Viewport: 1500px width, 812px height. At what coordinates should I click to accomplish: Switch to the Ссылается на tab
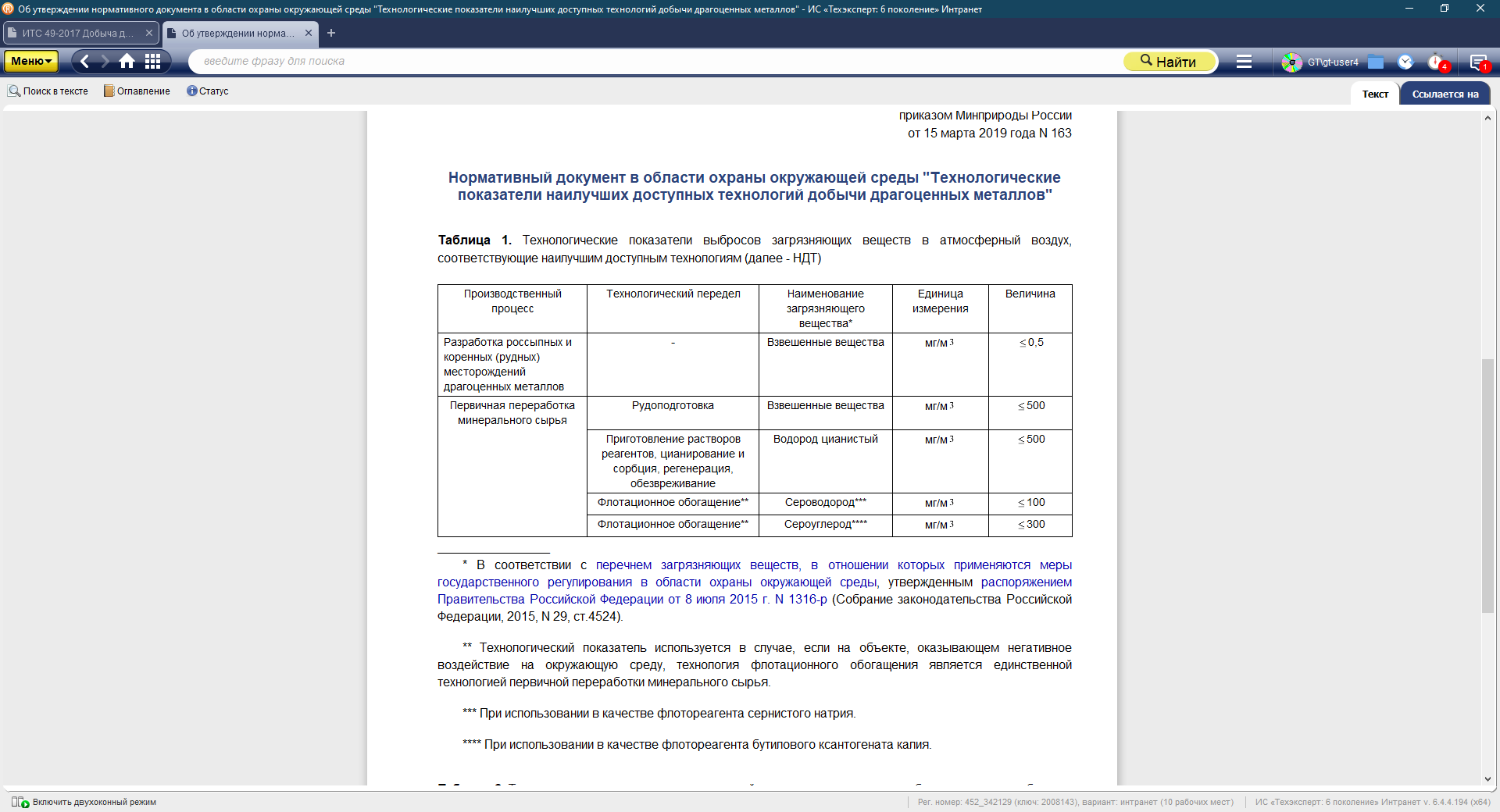(x=1445, y=94)
